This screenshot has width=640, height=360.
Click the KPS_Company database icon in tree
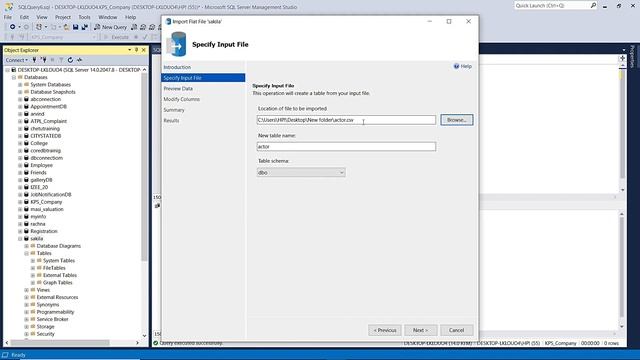(27, 202)
